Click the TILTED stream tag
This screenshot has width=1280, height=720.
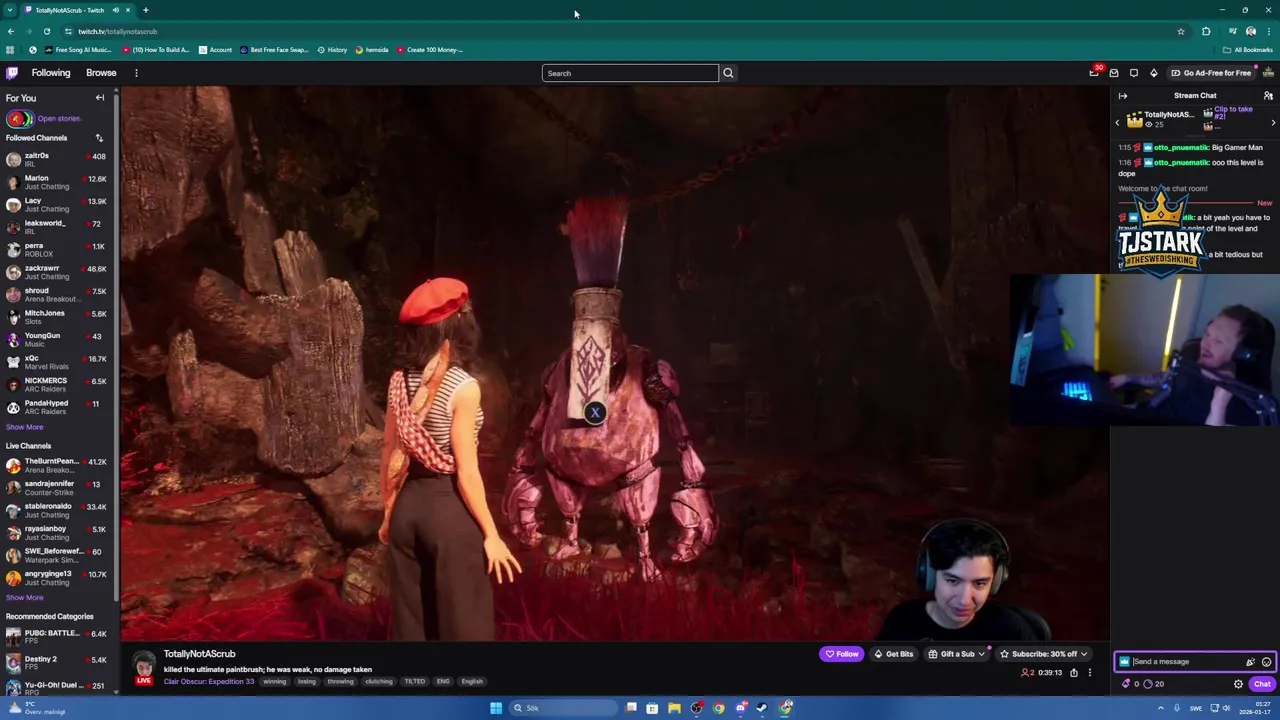(414, 682)
